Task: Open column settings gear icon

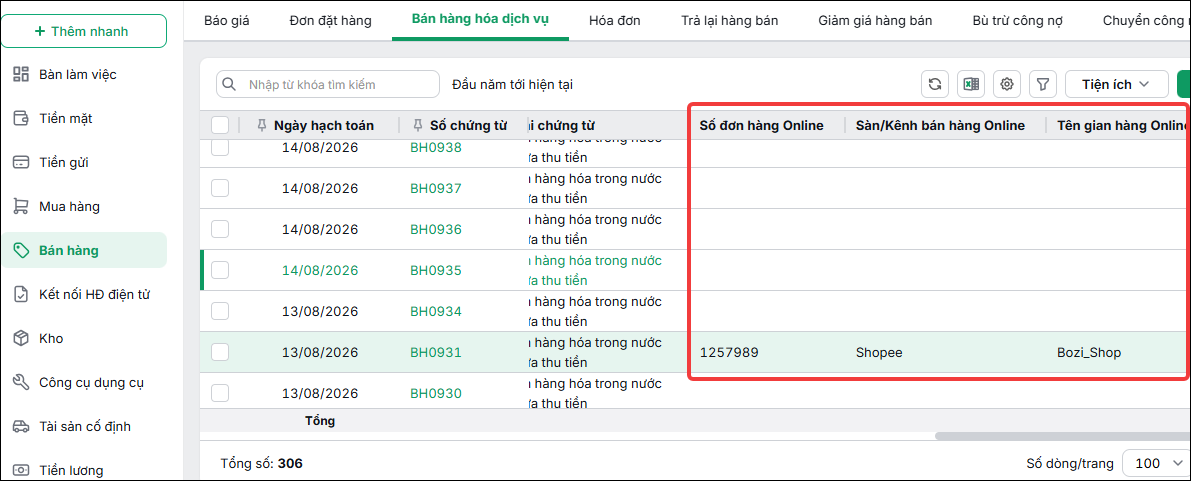Action: [1007, 84]
